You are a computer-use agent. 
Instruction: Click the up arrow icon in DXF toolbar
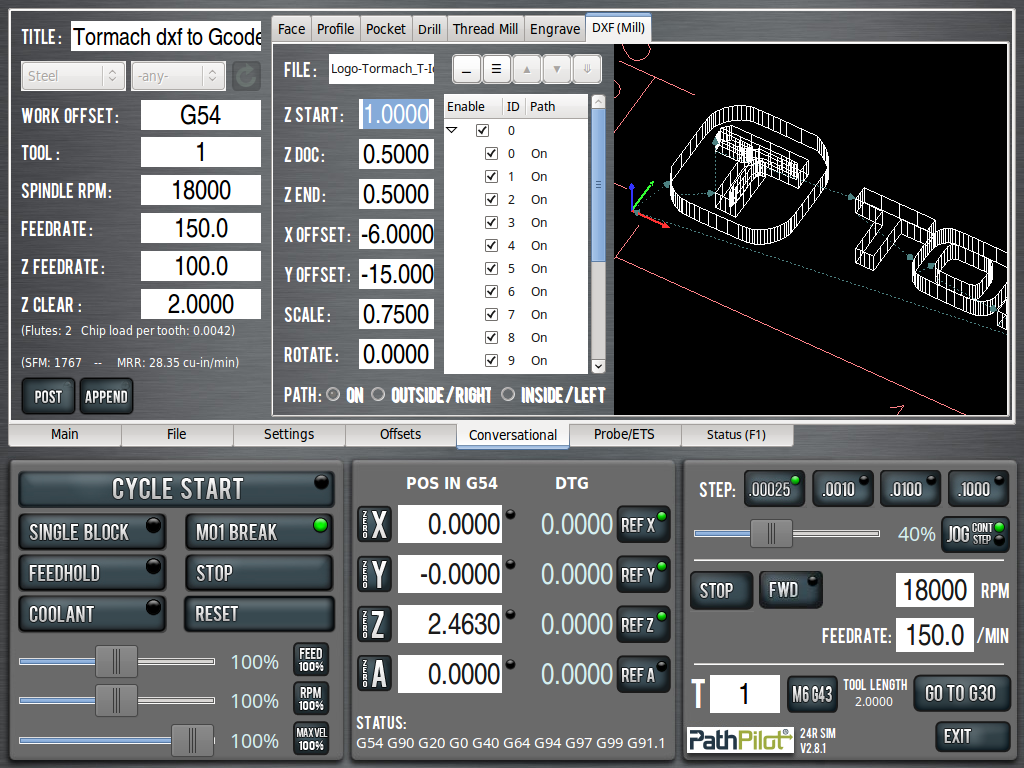(525, 69)
